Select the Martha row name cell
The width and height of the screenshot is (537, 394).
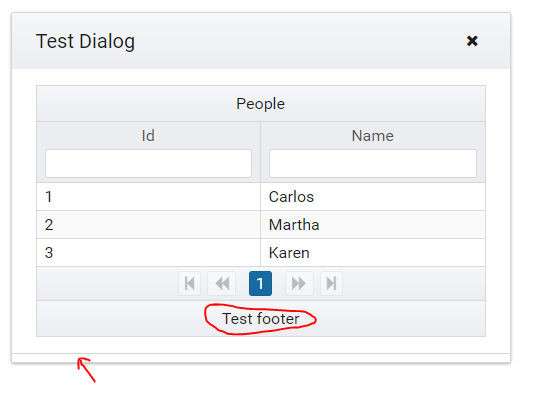[373, 225]
